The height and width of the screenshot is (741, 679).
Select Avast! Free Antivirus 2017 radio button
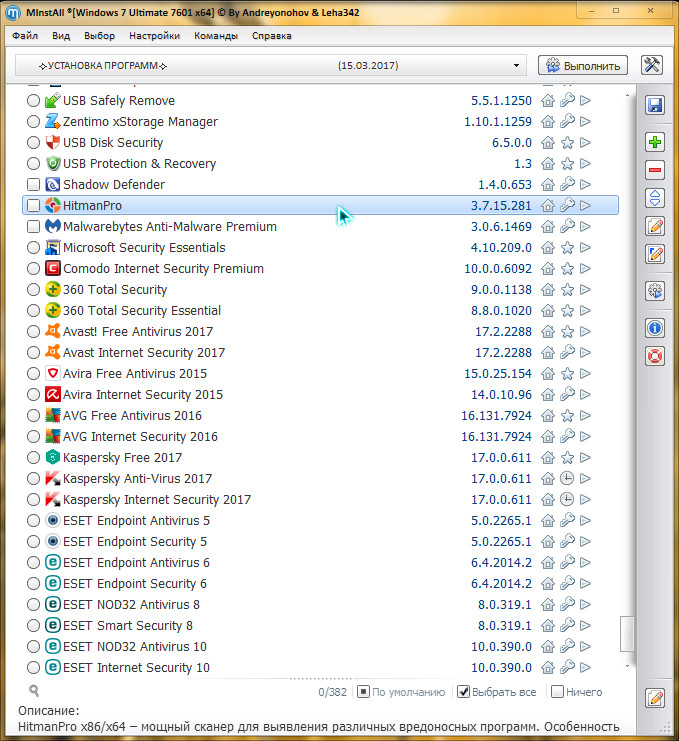click(x=33, y=331)
